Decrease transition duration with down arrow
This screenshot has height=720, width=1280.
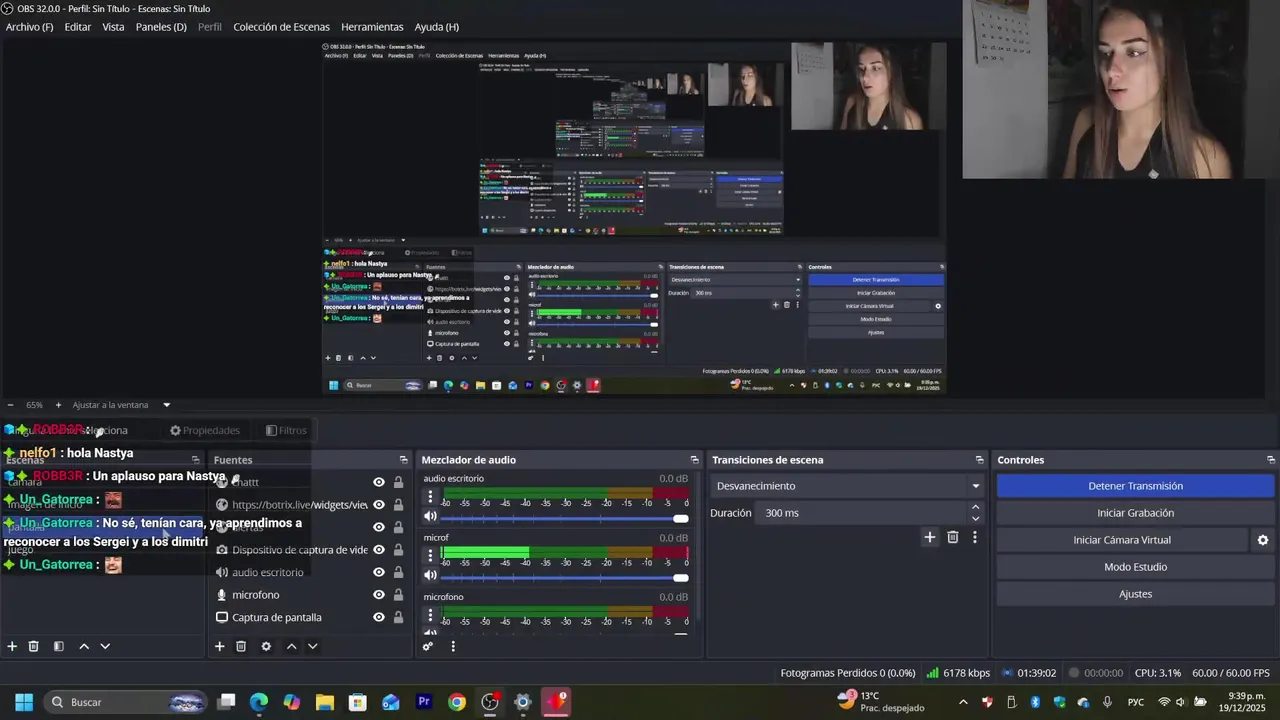[x=976, y=518]
